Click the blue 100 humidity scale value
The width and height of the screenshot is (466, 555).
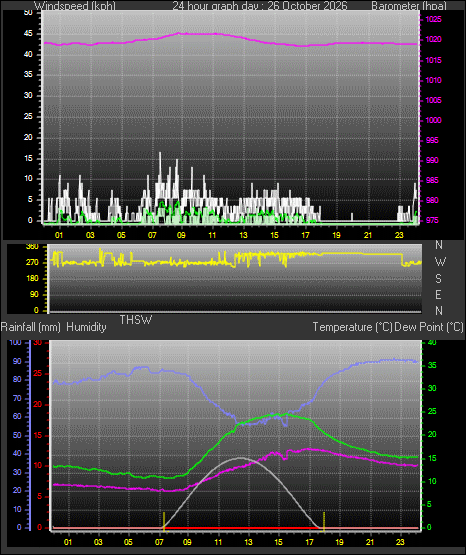coord(15,342)
